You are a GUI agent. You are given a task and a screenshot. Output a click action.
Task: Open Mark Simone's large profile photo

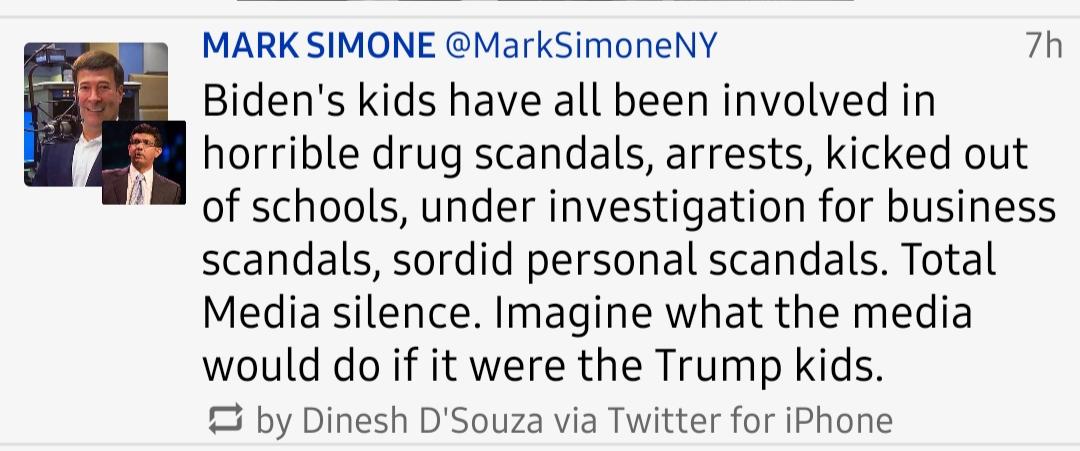pos(96,114)
